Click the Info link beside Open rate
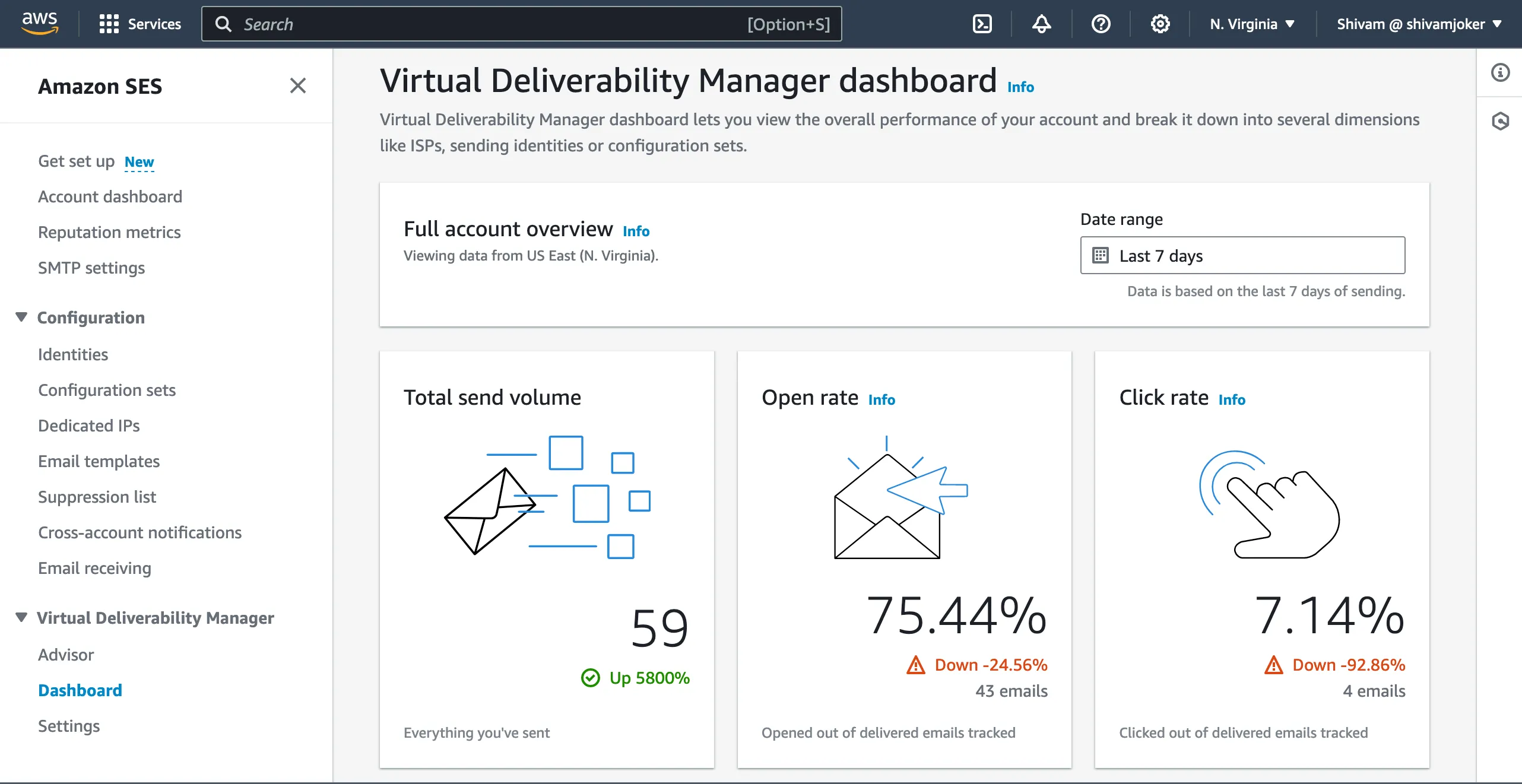Viewport: 1522px width, 784px height. tap(882, 399)
